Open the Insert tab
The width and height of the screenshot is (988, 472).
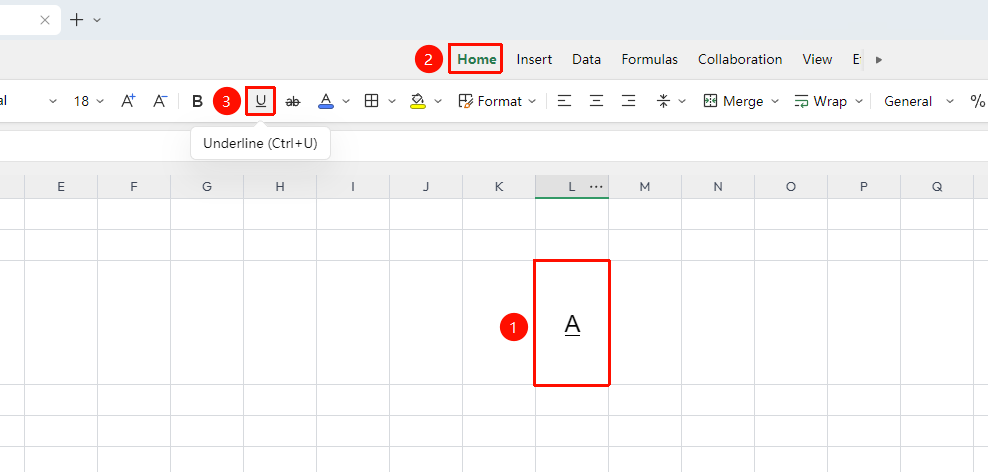coord(534,59)
